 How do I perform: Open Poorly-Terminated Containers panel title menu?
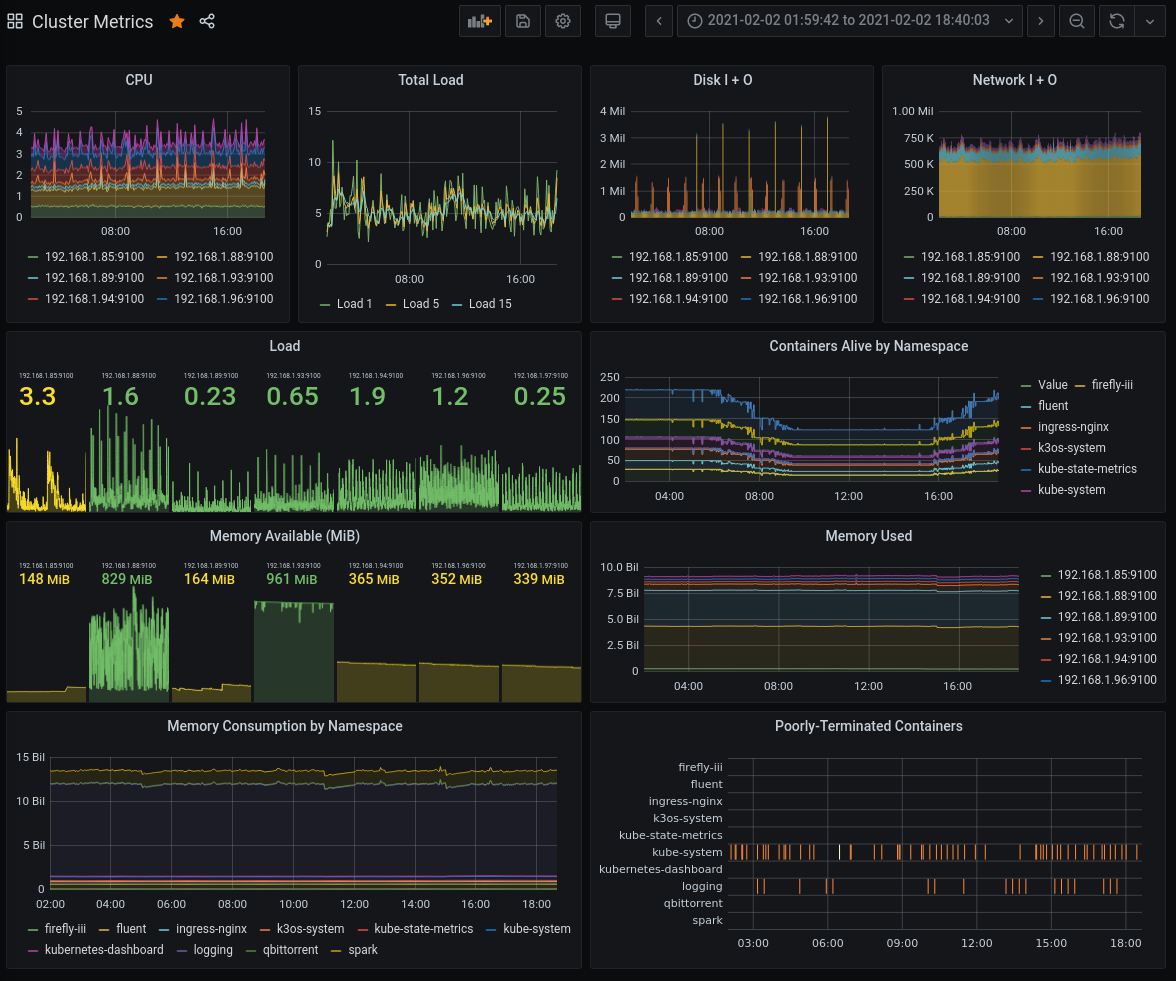click(x=868, y=726)
